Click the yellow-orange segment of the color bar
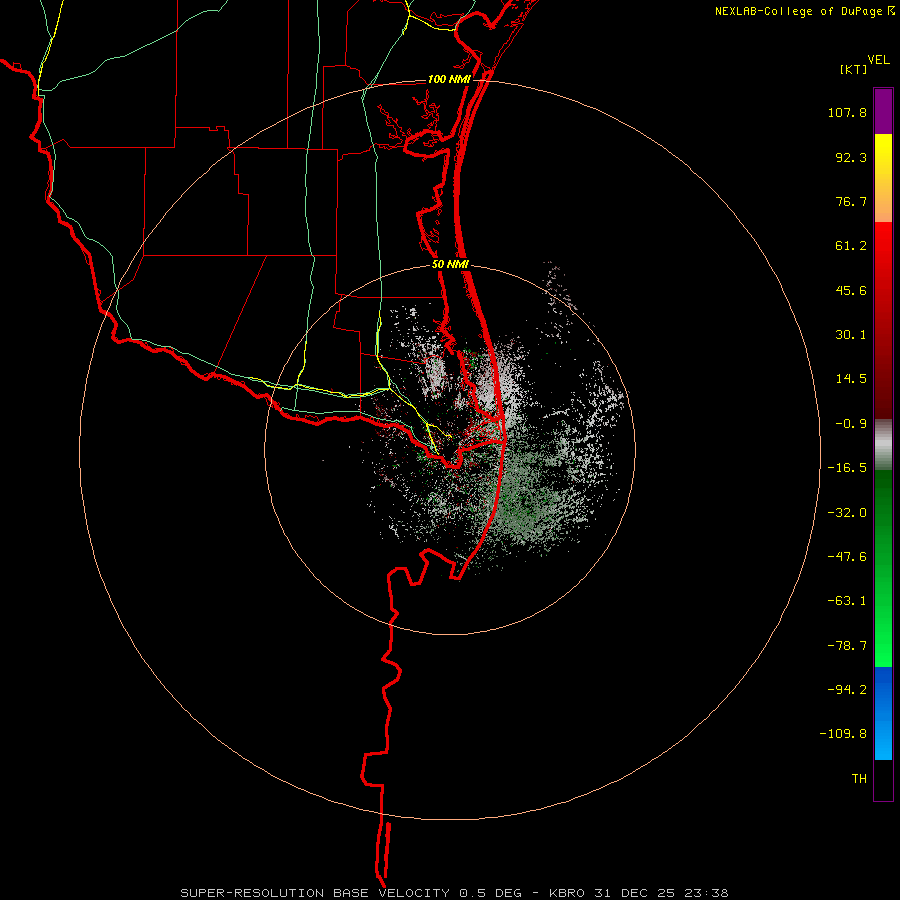The image size is (900, 900). pos(883,178)
